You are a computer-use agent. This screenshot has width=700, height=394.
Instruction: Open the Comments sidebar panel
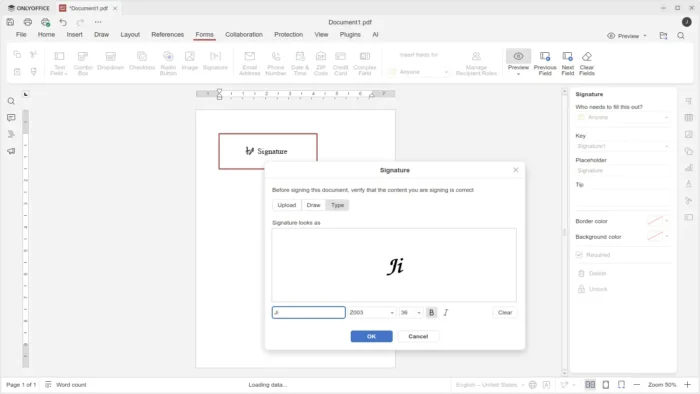pos(11,118)
